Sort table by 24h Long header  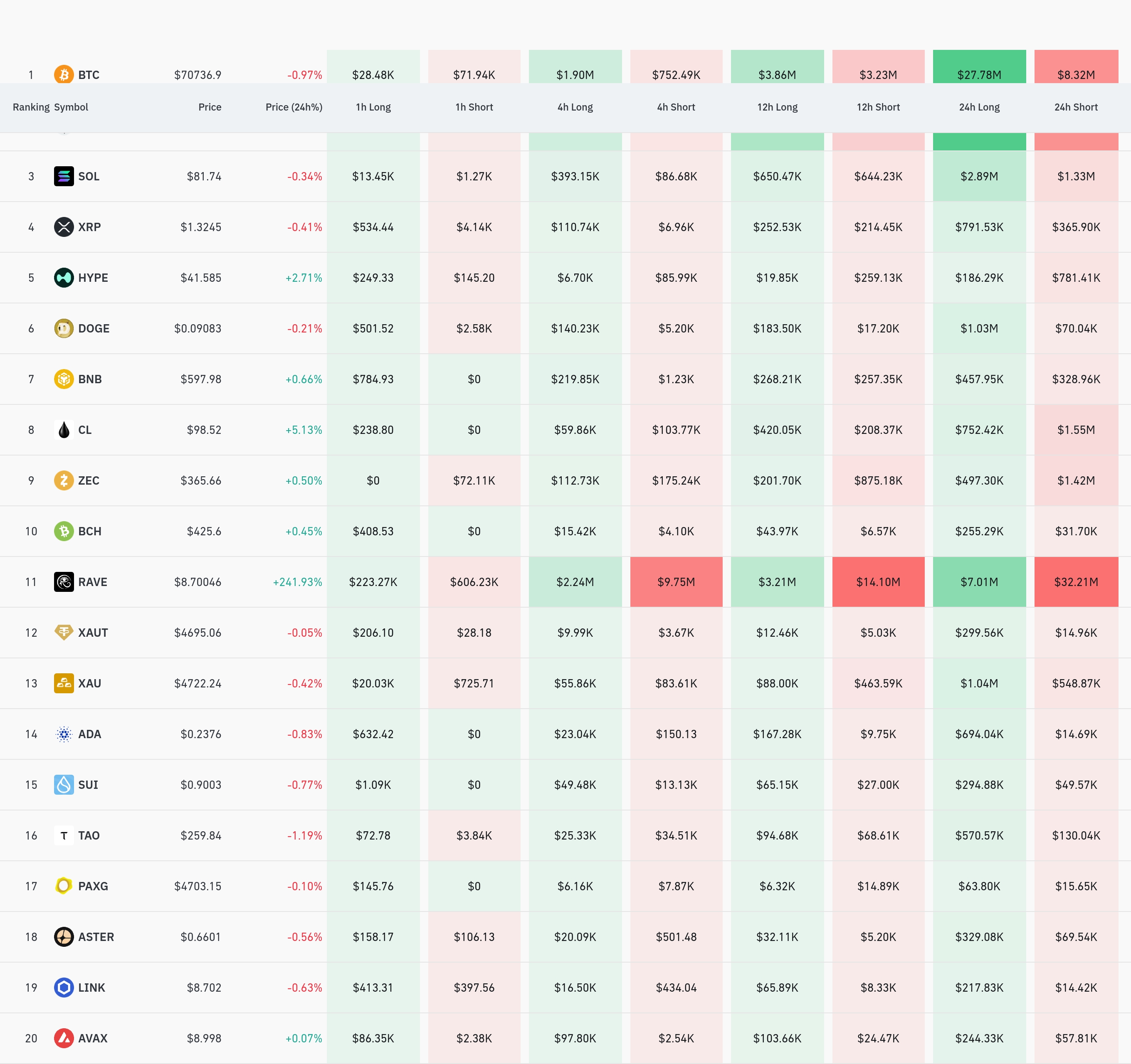coord(978,107)
